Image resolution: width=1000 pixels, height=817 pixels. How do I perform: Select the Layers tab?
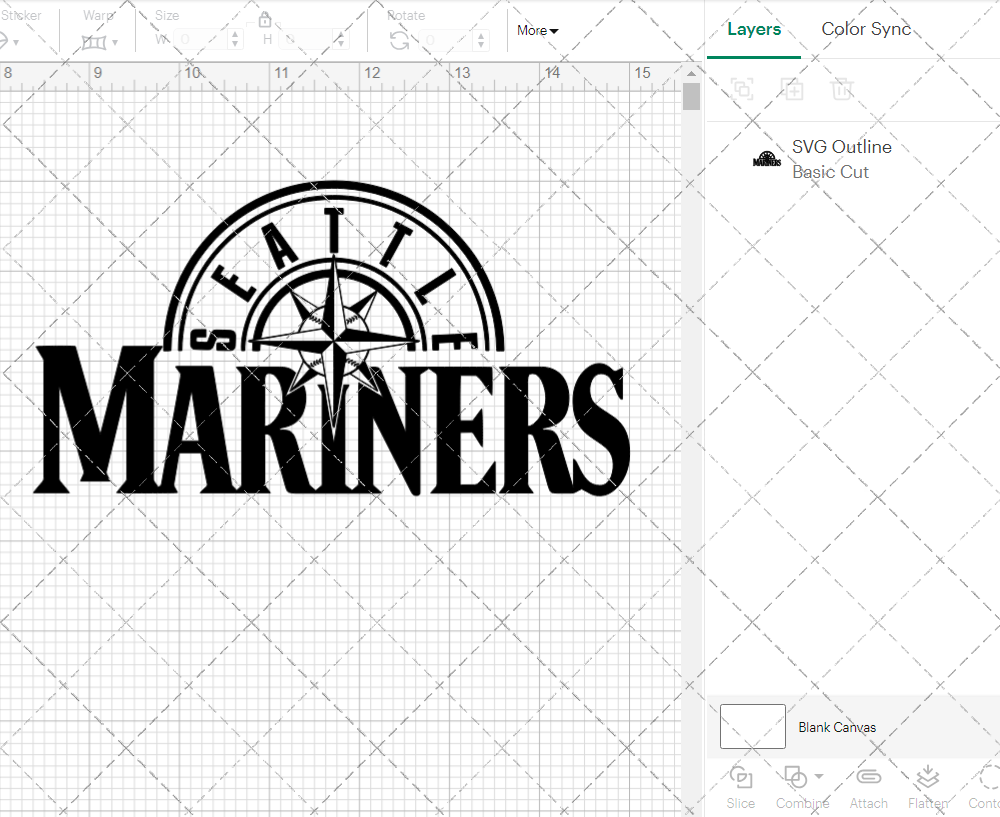tap(754, 29)
